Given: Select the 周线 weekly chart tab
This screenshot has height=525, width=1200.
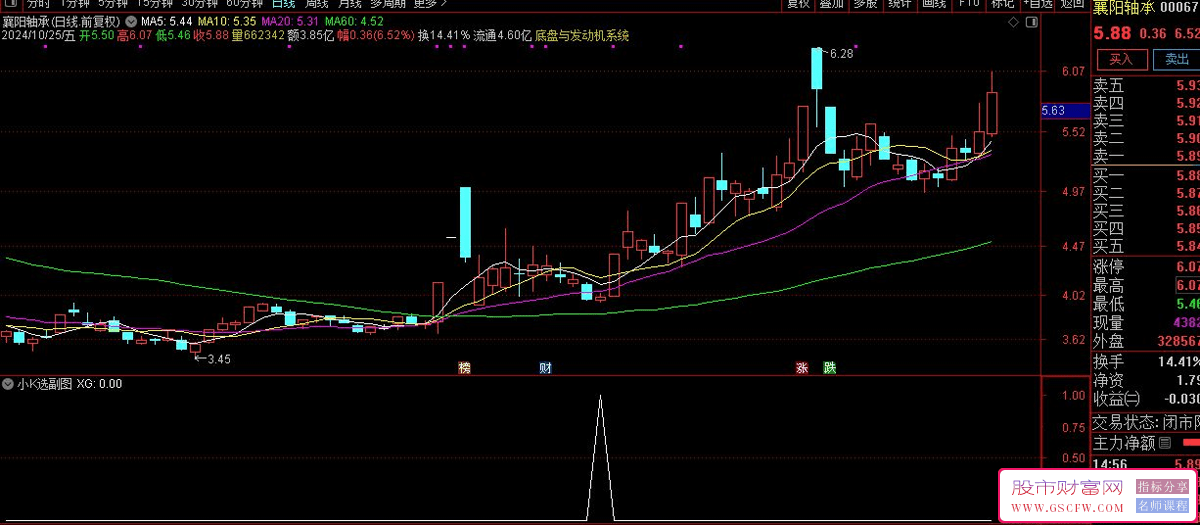Looking at the screenshot, I should [317, 3].
